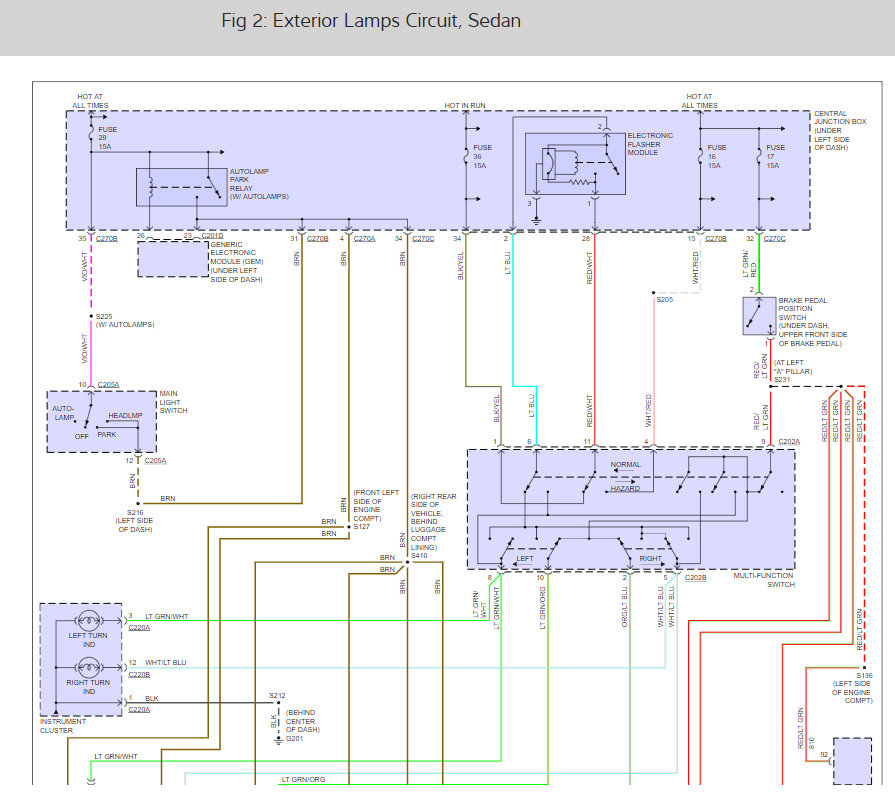This screenshot has width=895, height=806.
Task: Click the 'INSTRUMENT CLUSTER' label
Action: tap(63, 726)
